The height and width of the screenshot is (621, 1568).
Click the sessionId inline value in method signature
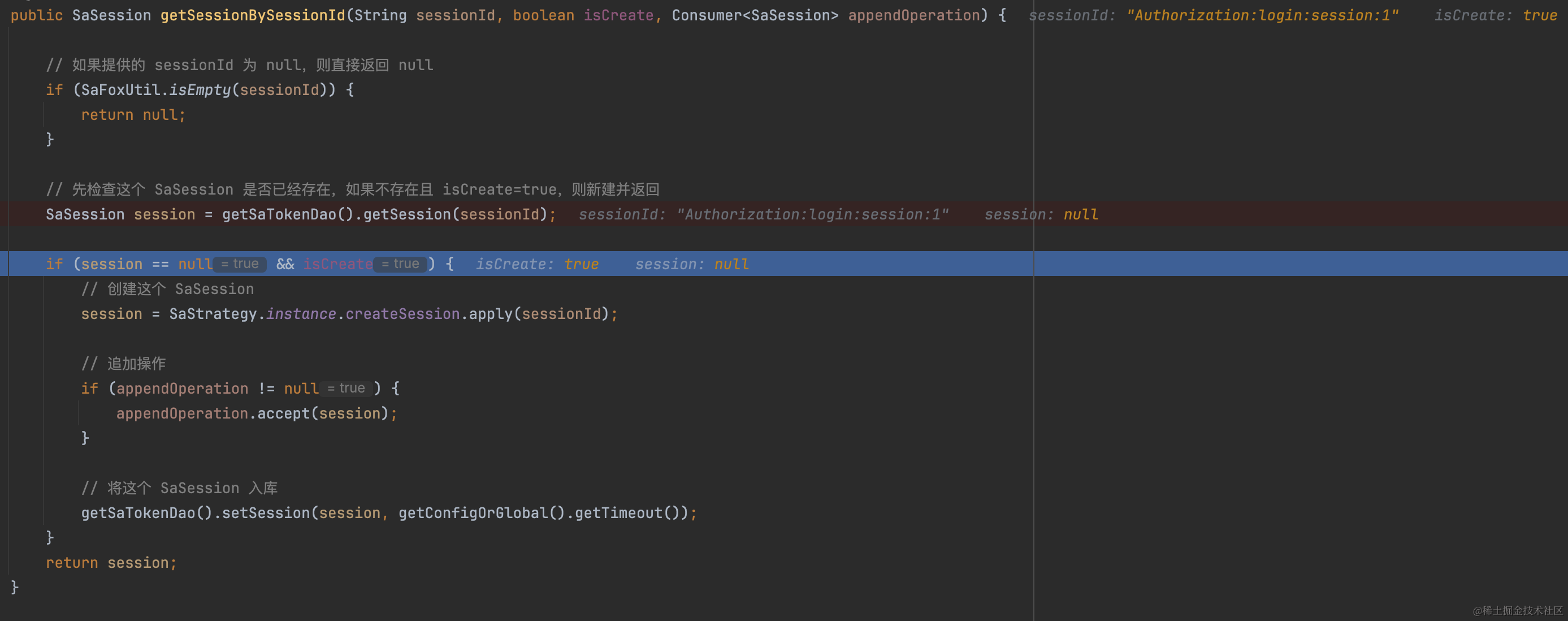[x=1213, y=15]
